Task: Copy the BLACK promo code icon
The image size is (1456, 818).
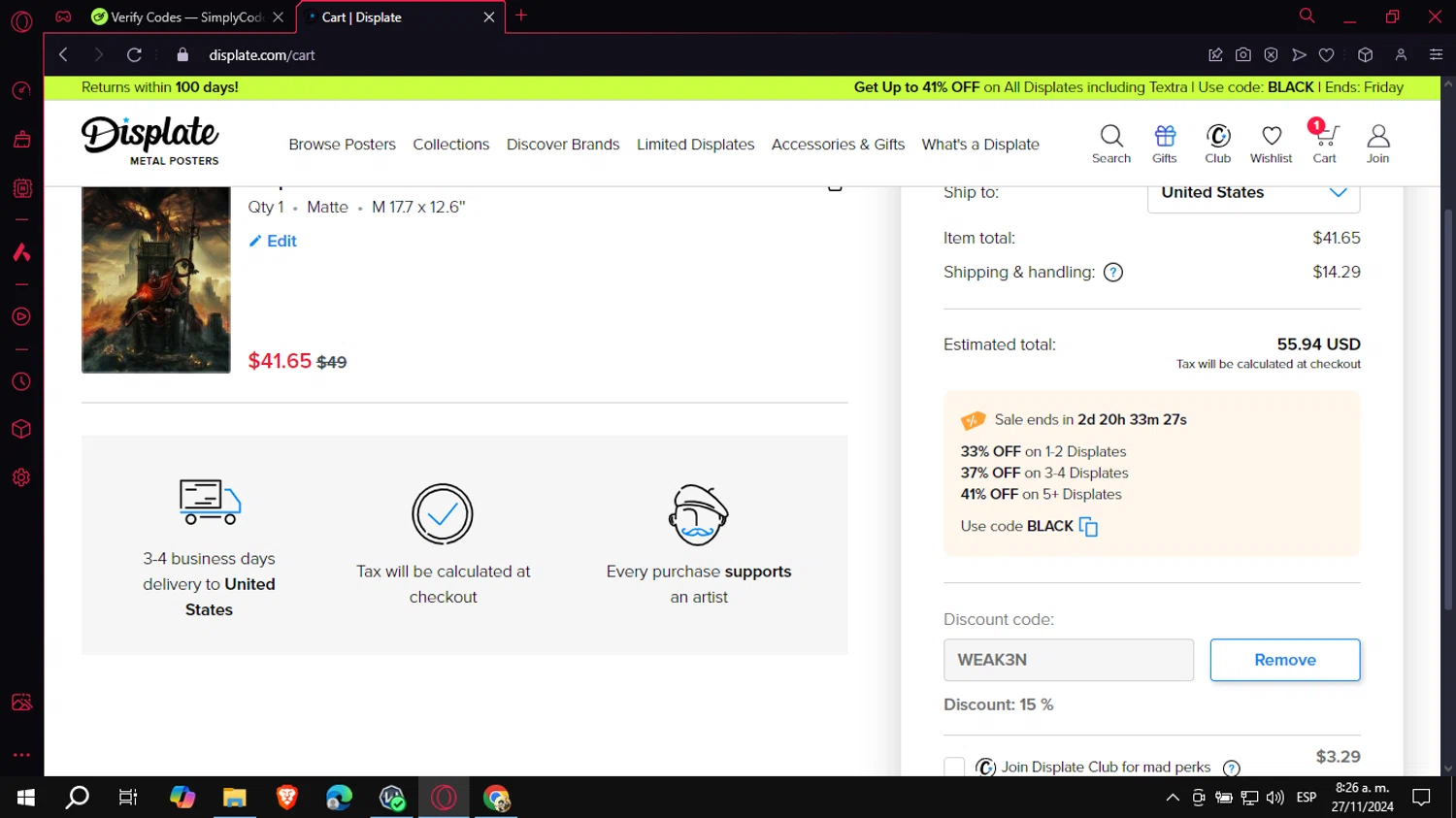Action: [x=1088, y=527]
